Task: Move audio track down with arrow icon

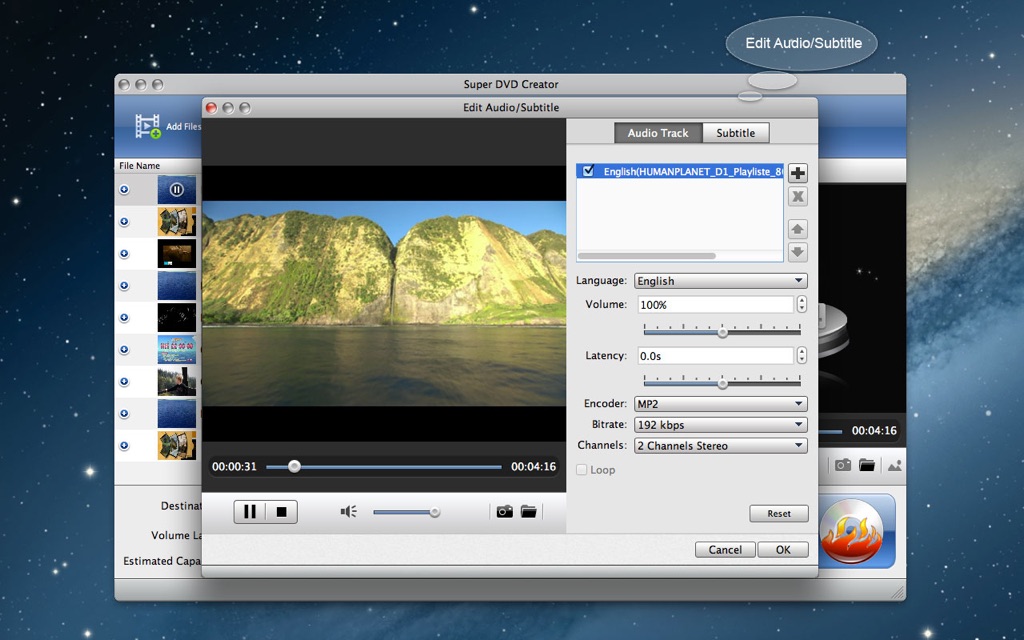Action: click(x=797, y=253)
